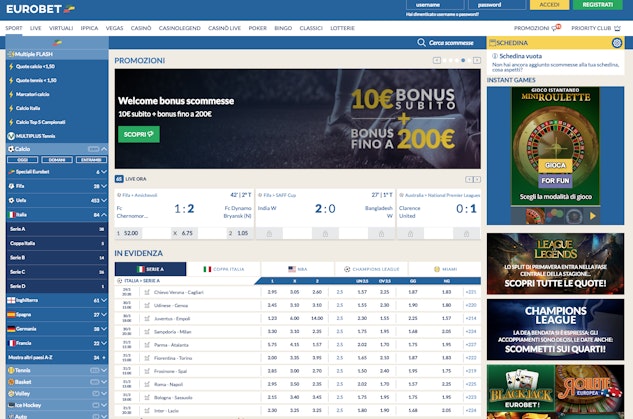Click the stats icon in the Chievo Verona - Cagliari row

tap(147, 292)
